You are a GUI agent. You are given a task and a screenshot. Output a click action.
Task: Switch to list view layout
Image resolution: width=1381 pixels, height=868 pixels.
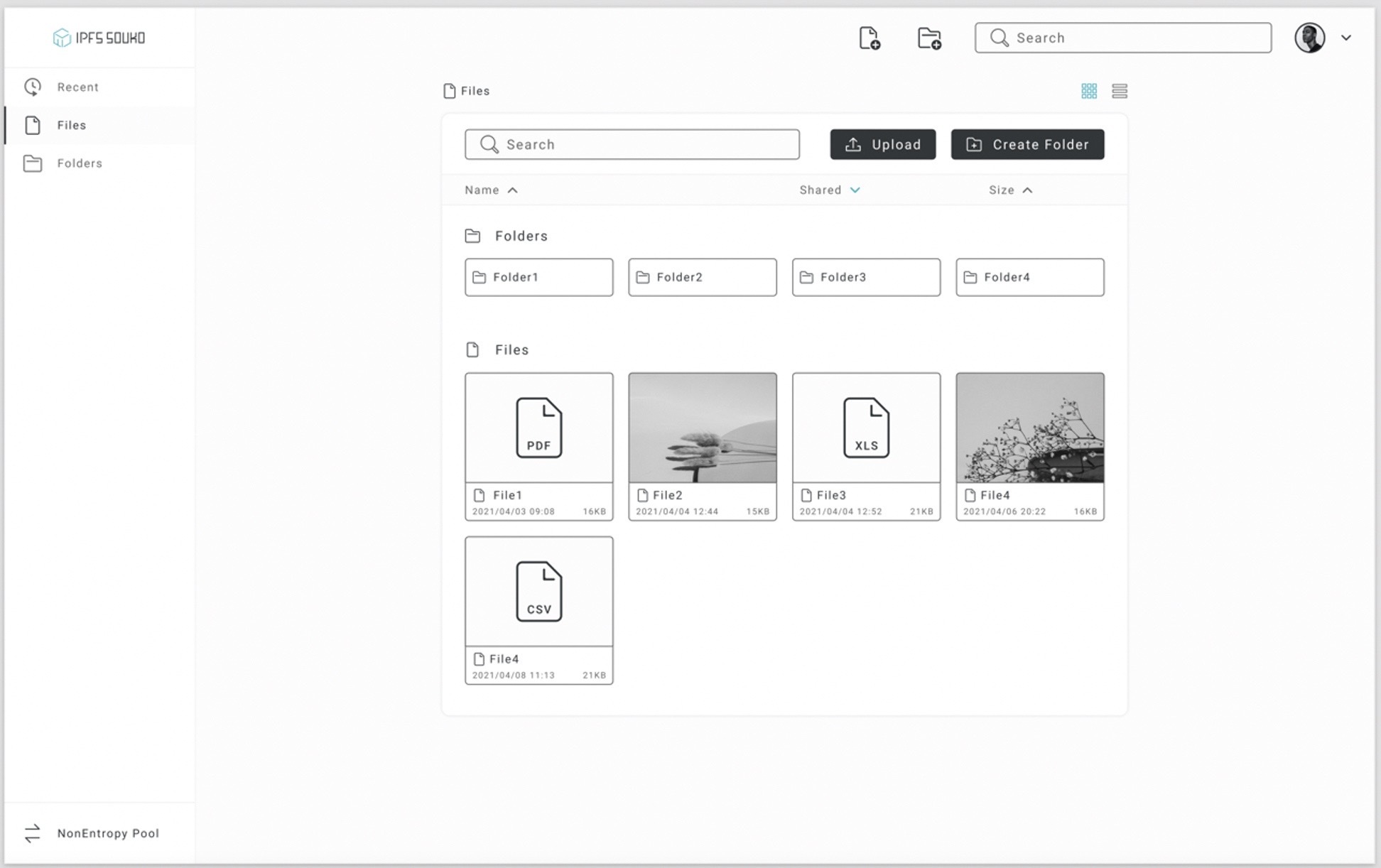1120,91
